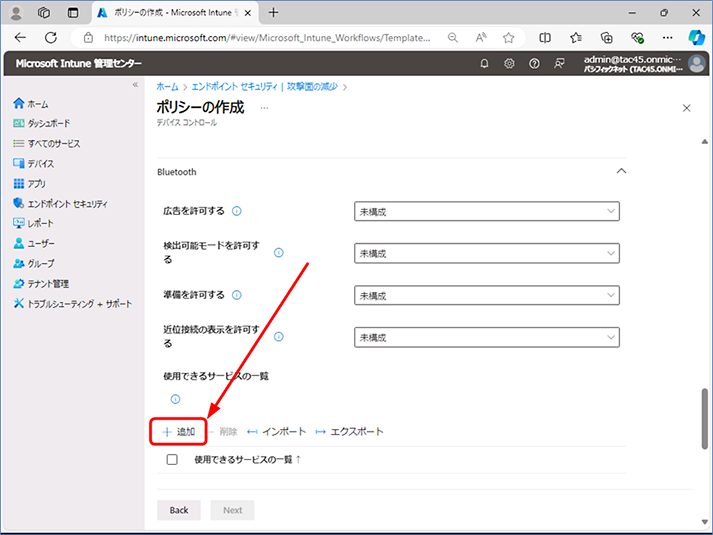This screenshot has width=713, height=535.
Task: Click the scrollbar up arrow
Action: 704,142
